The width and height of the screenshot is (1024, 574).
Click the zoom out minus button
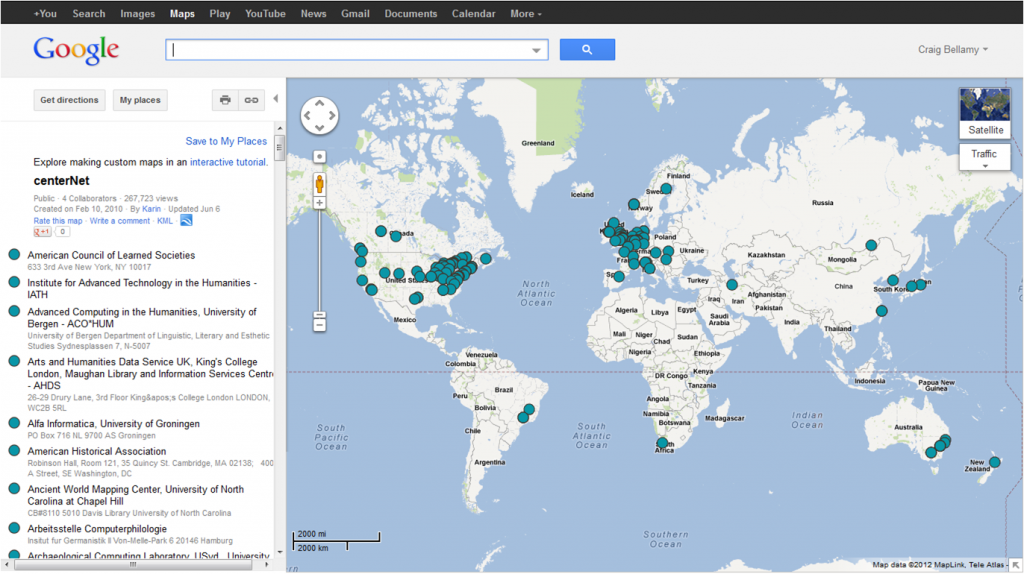click(x=319, y=325)
